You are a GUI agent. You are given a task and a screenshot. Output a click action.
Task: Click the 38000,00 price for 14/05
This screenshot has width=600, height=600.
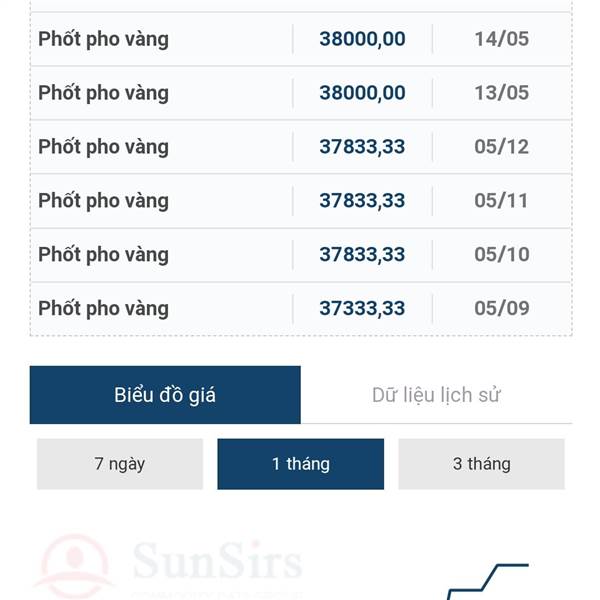[x=362, y=39]
